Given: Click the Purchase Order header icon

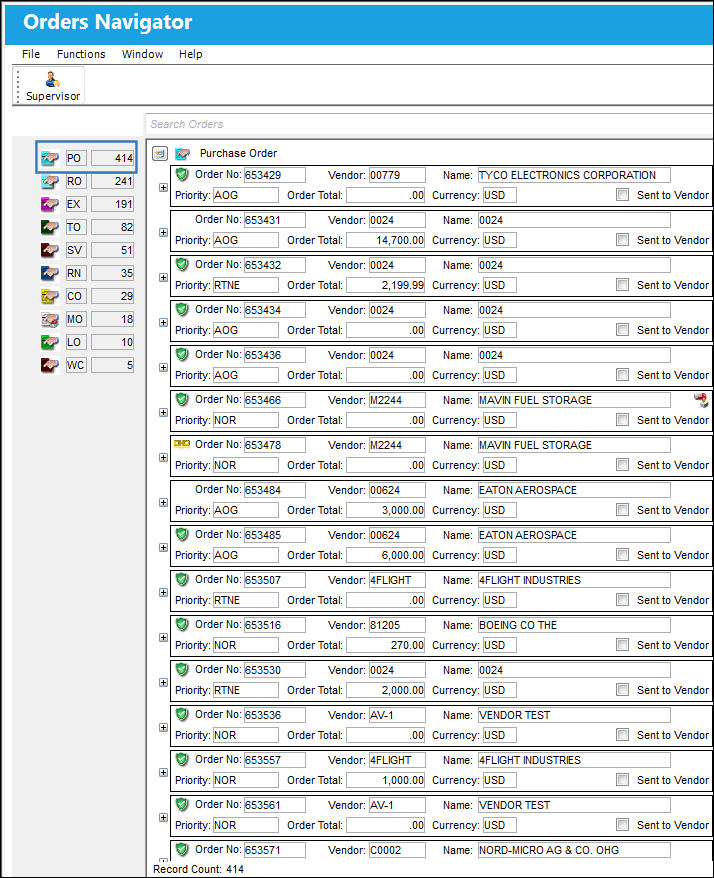Looking at the screenshot, I should [x=183, y=153].
